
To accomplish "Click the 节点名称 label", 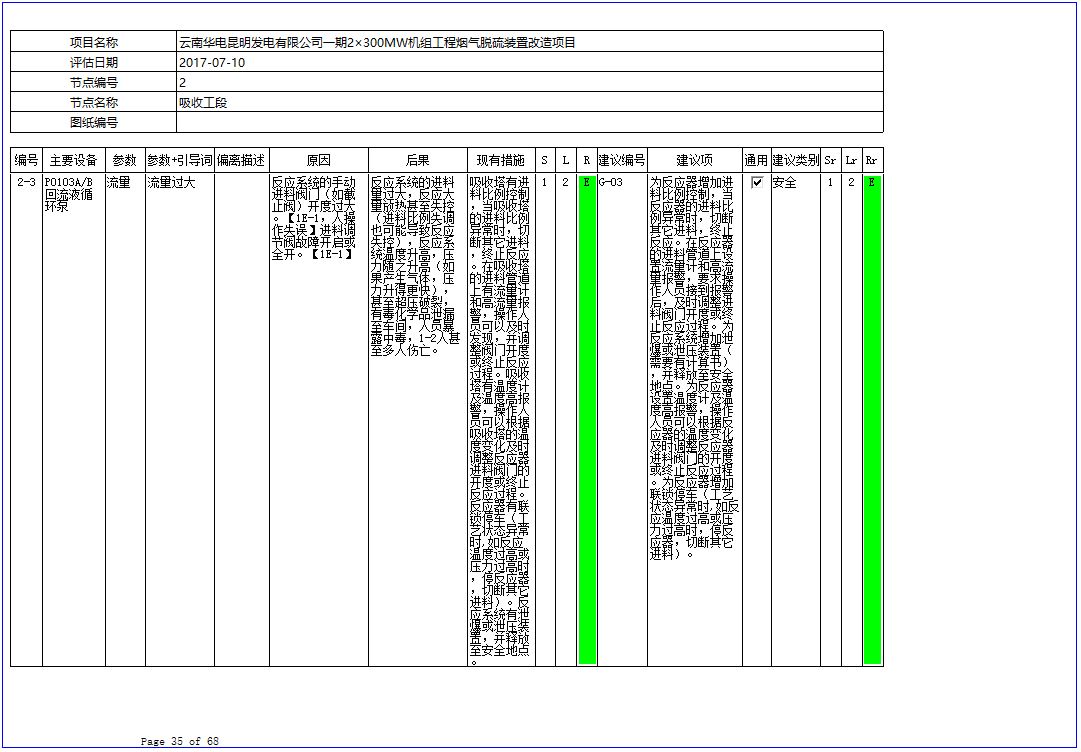I will point(94,102).
